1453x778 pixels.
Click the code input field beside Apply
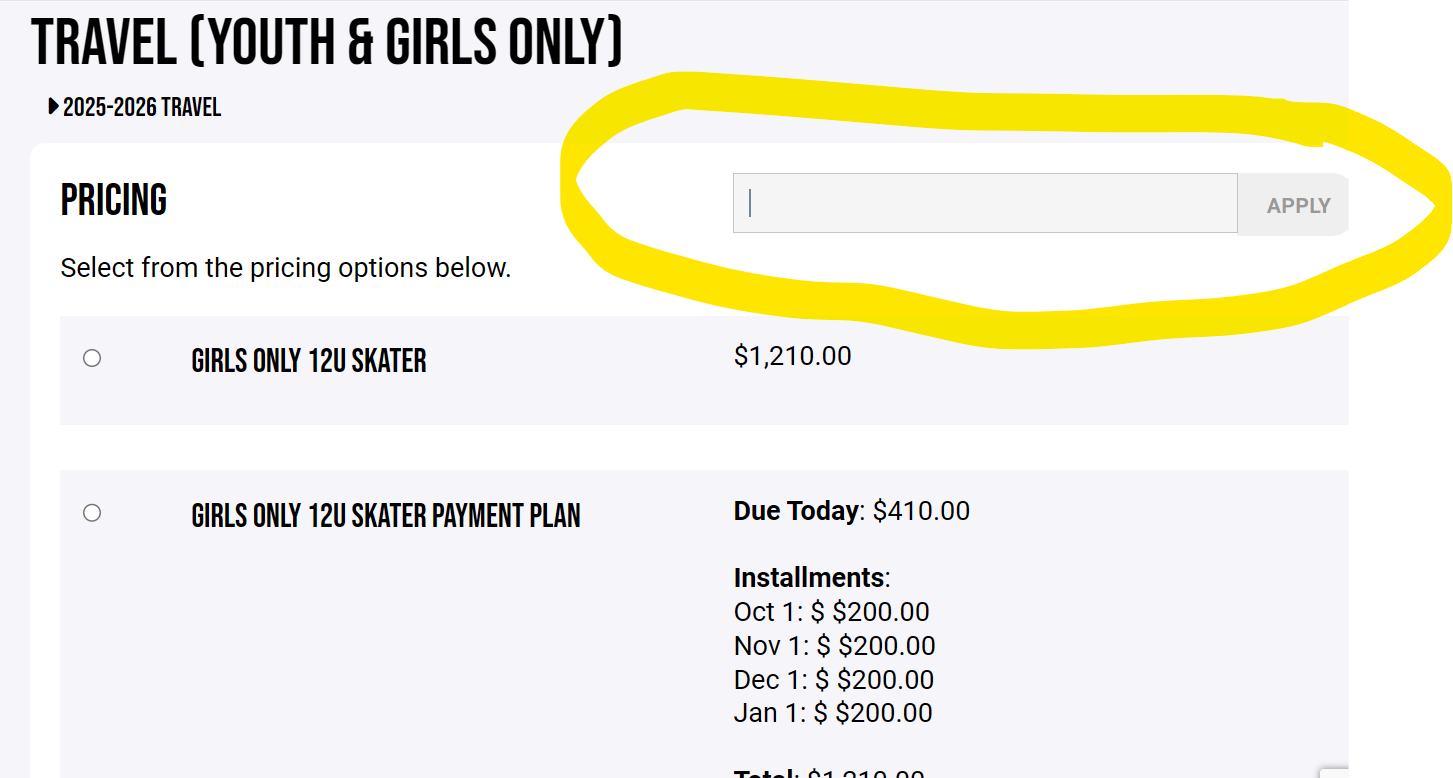click(x=984, y=204)
